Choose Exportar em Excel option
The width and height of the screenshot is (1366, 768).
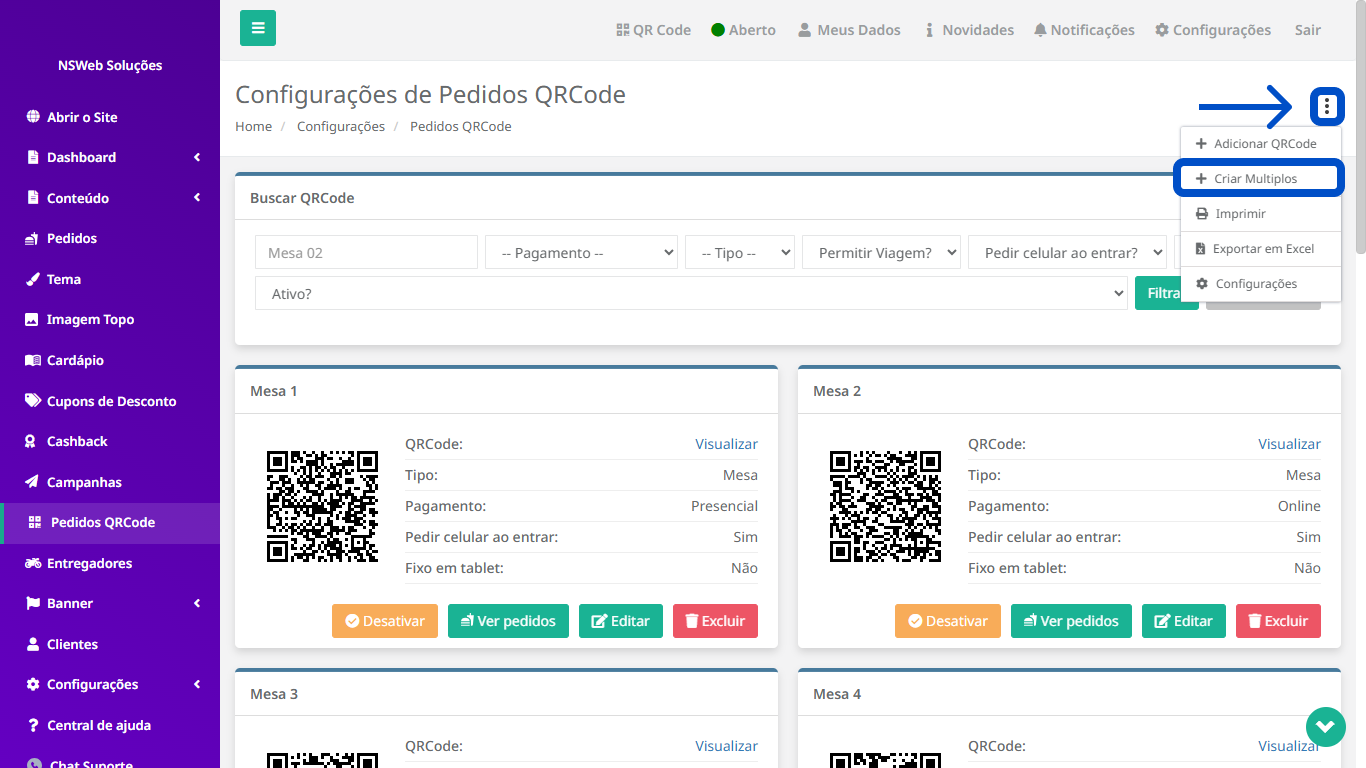[1261, 249]
